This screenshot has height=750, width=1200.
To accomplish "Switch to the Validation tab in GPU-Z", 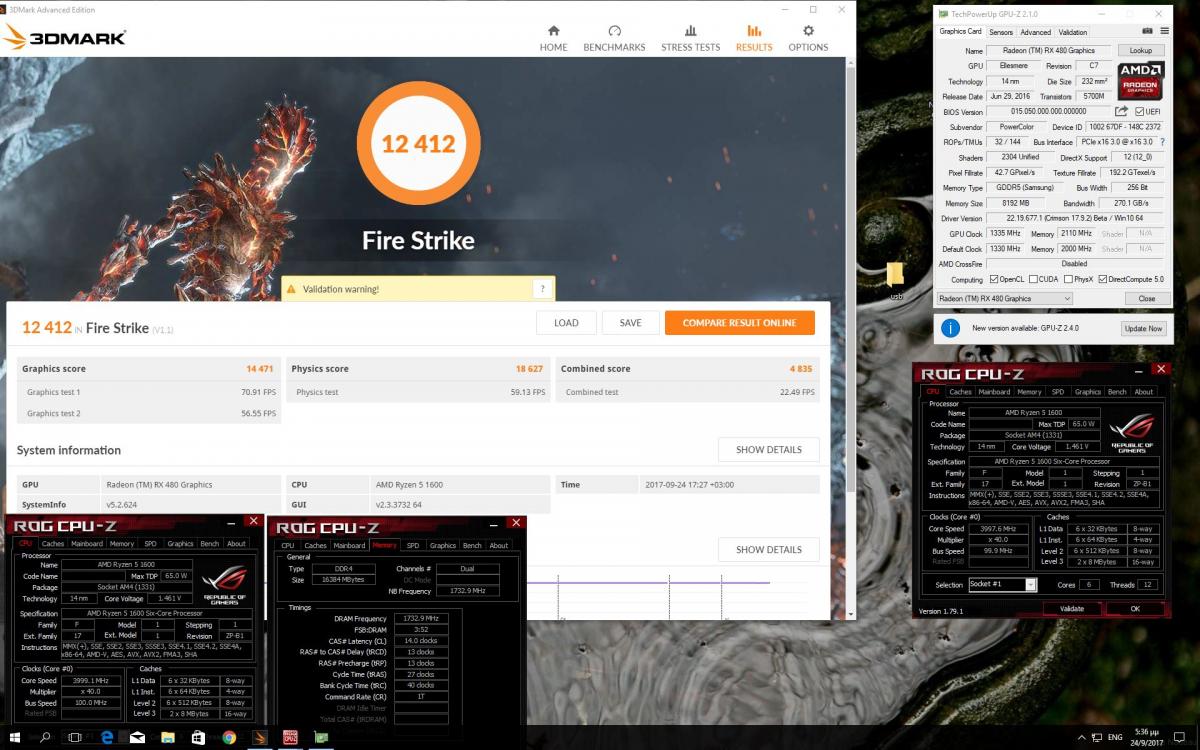I will 1073,32.
